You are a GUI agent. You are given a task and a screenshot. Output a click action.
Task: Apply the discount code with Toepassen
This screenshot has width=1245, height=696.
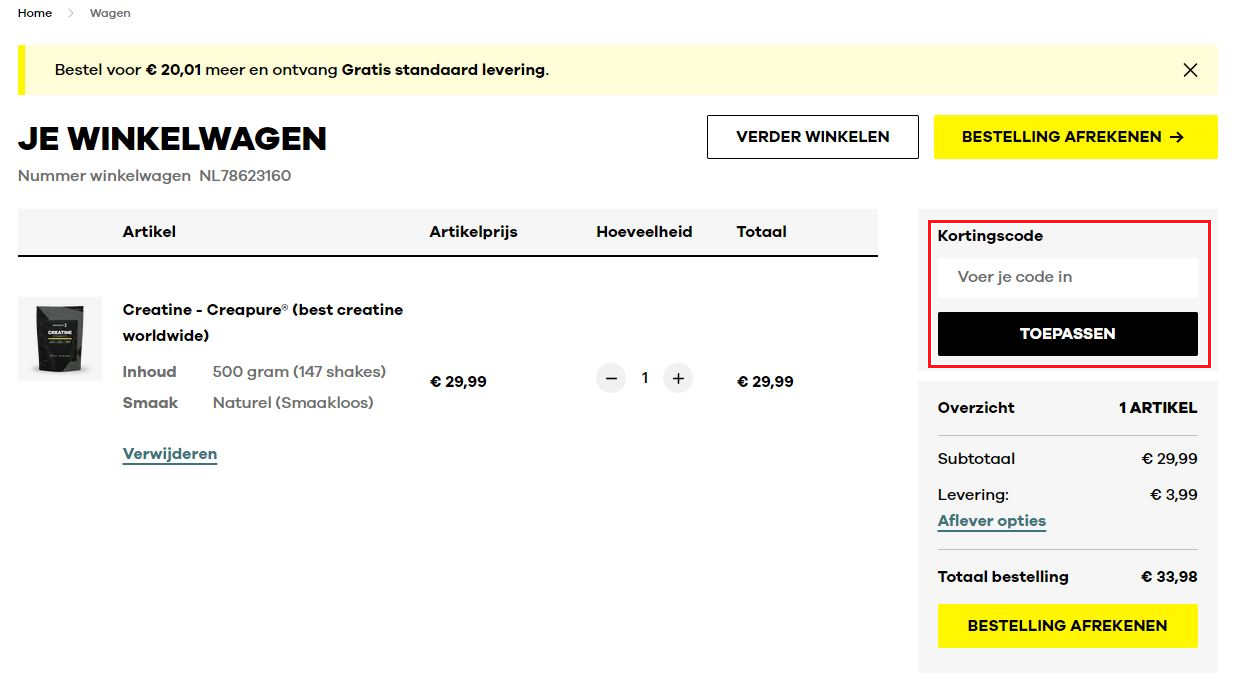pyautogui.click(x=1067, y=334)
